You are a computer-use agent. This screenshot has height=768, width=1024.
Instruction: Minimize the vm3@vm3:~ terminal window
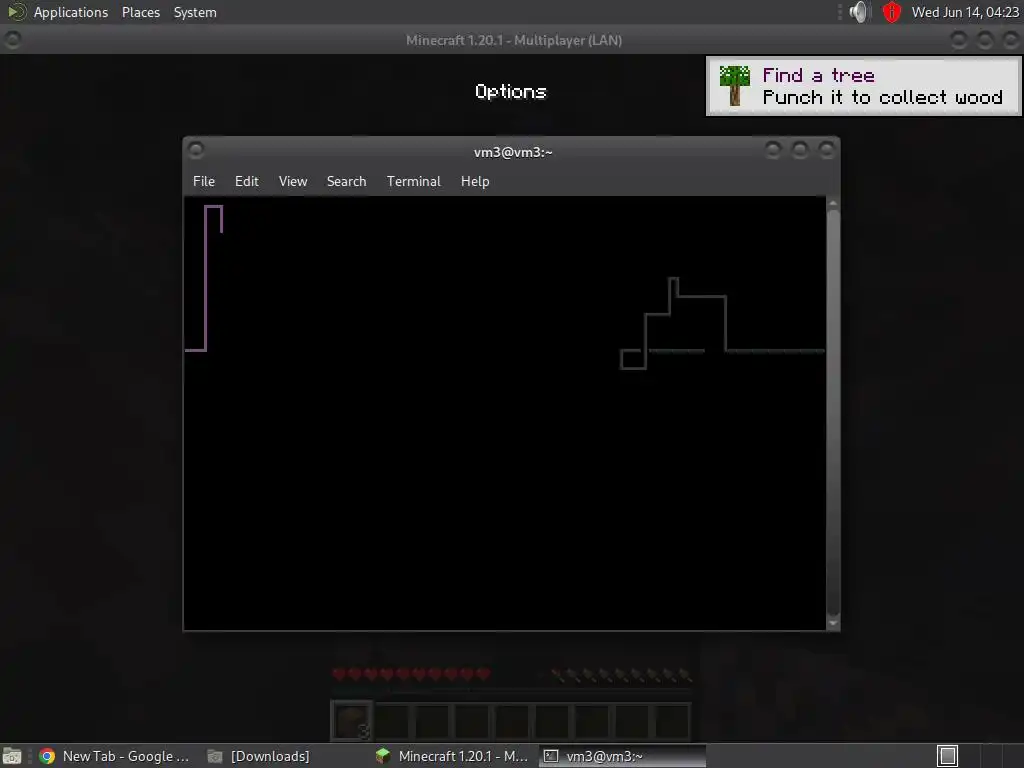click(773, 150)
